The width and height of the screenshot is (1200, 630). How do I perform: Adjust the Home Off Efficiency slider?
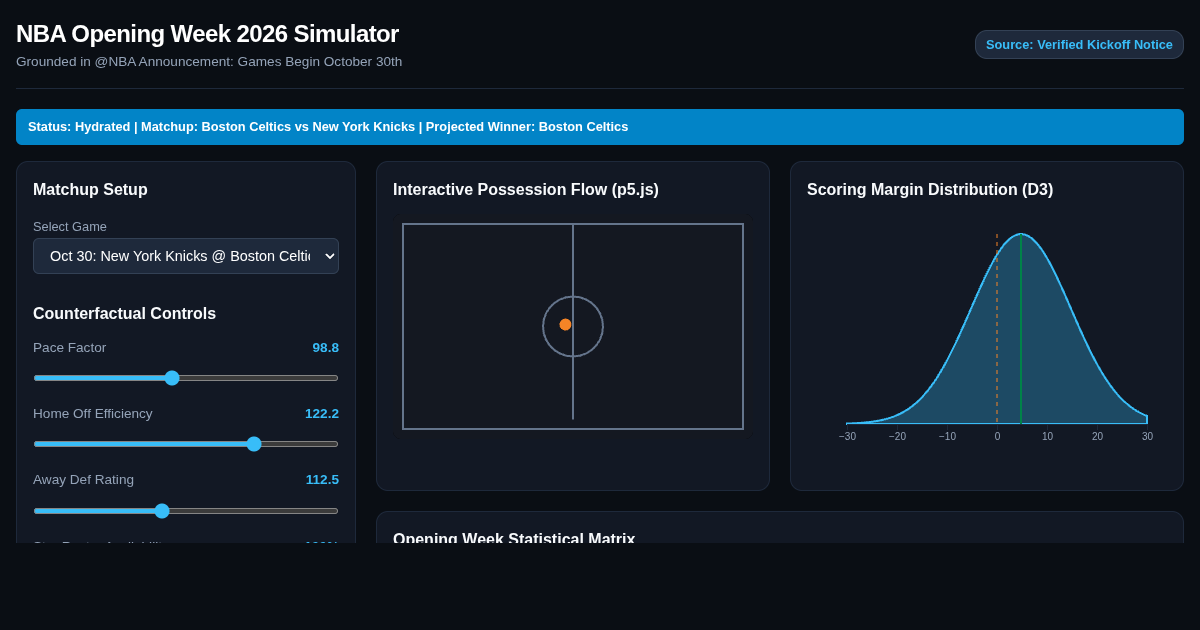186,444
